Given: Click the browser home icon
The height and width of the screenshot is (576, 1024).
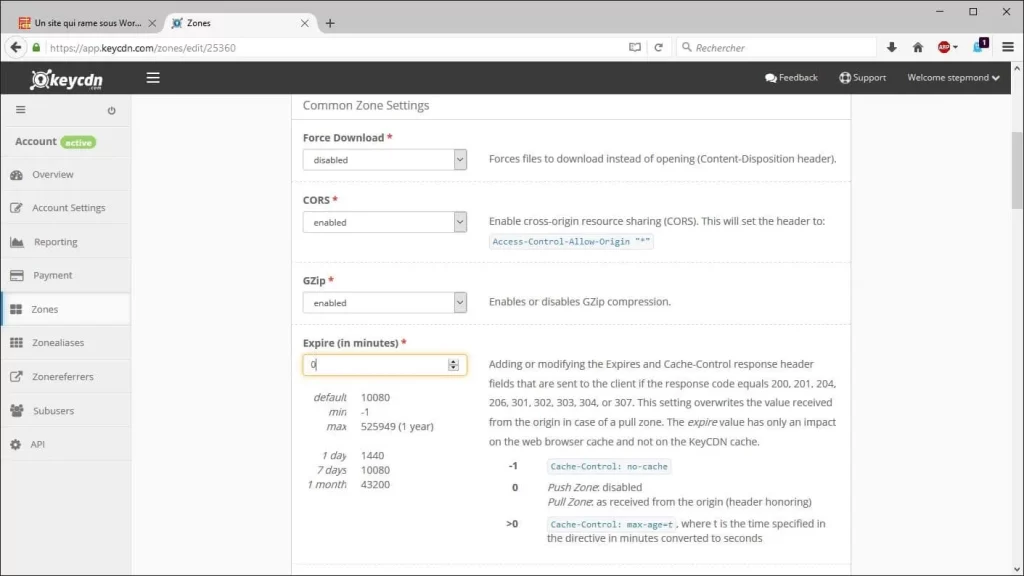Looking at the screenshot, I should pyautogui.click(x=918, y=47).
